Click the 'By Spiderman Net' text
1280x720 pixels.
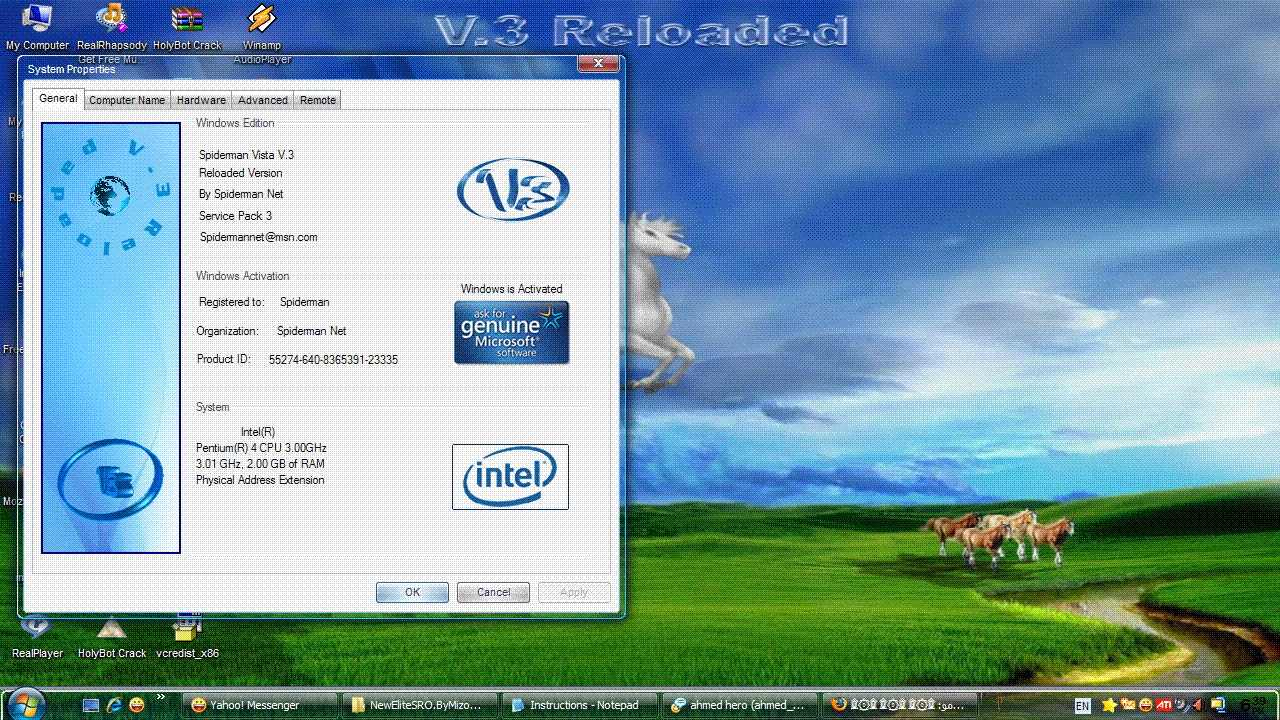point(241,194)
